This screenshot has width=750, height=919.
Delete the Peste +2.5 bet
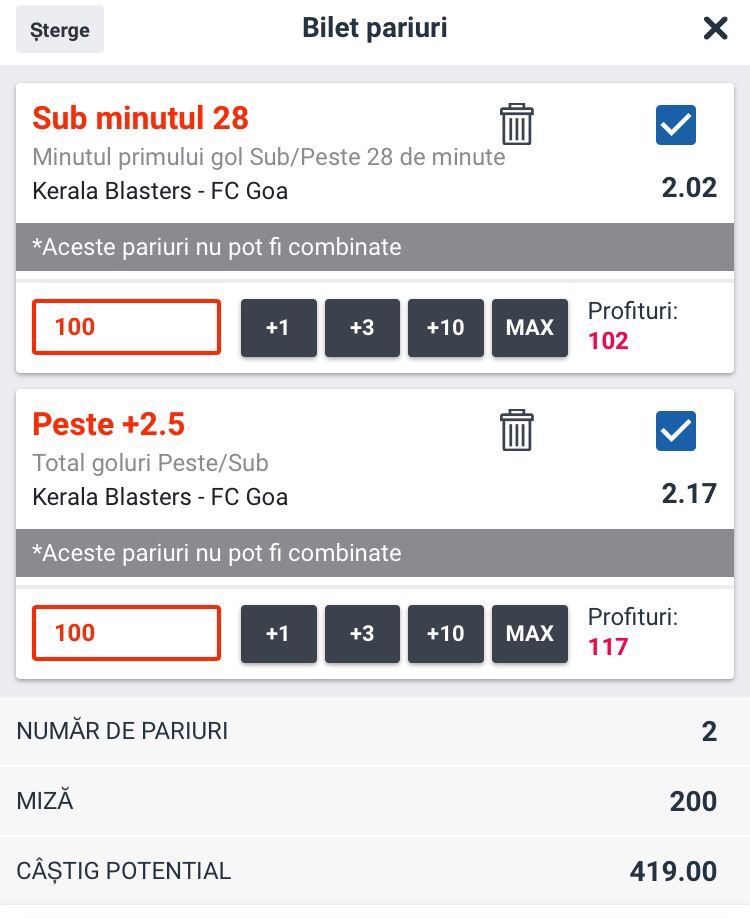click(x=516, y=430)
